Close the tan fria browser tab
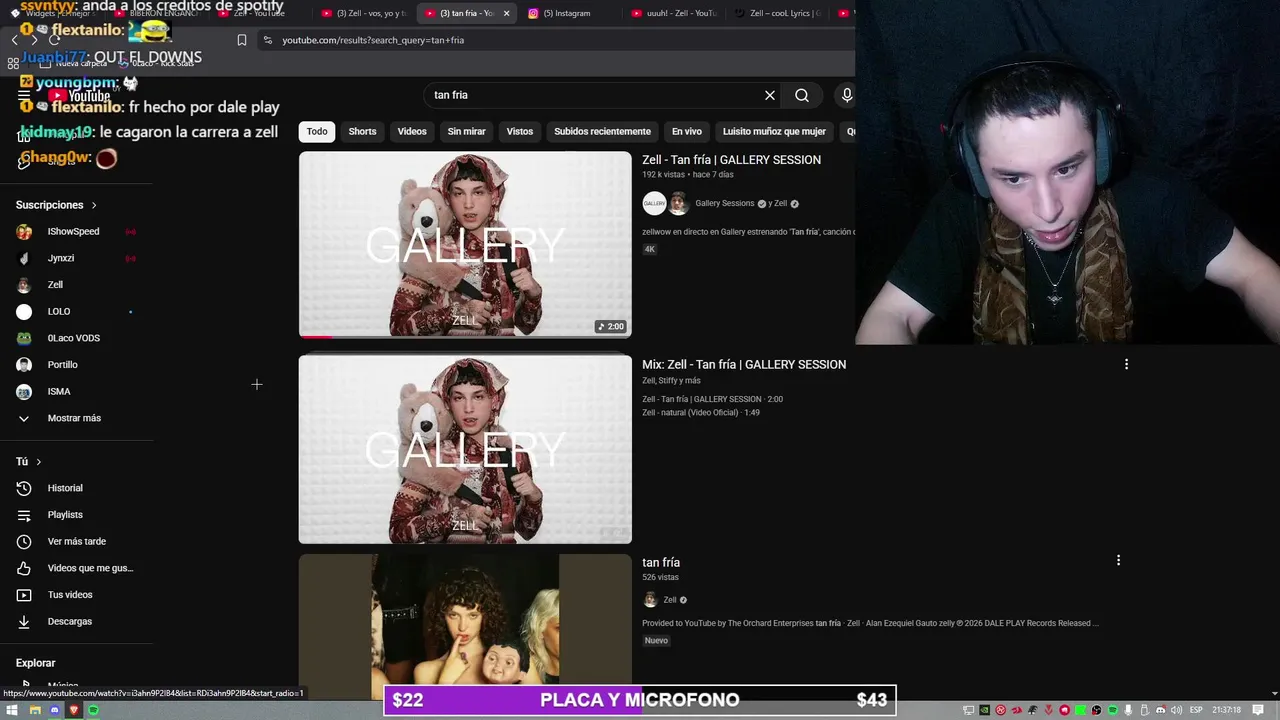1280x720 pixels. tap(506, 13)
